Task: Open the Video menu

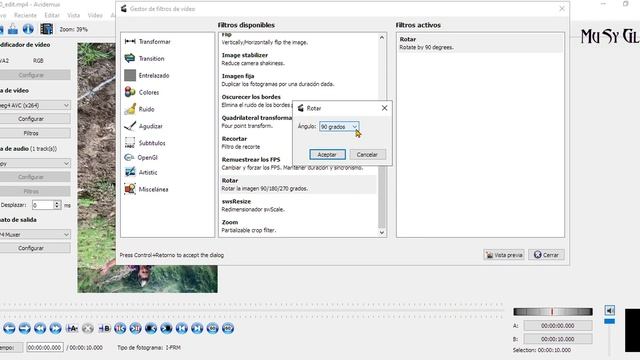Action: click(x=95, y=15)
